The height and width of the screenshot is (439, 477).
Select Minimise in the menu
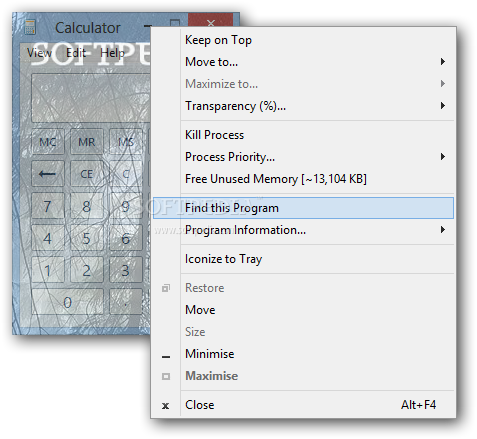[x=303, y=354]
